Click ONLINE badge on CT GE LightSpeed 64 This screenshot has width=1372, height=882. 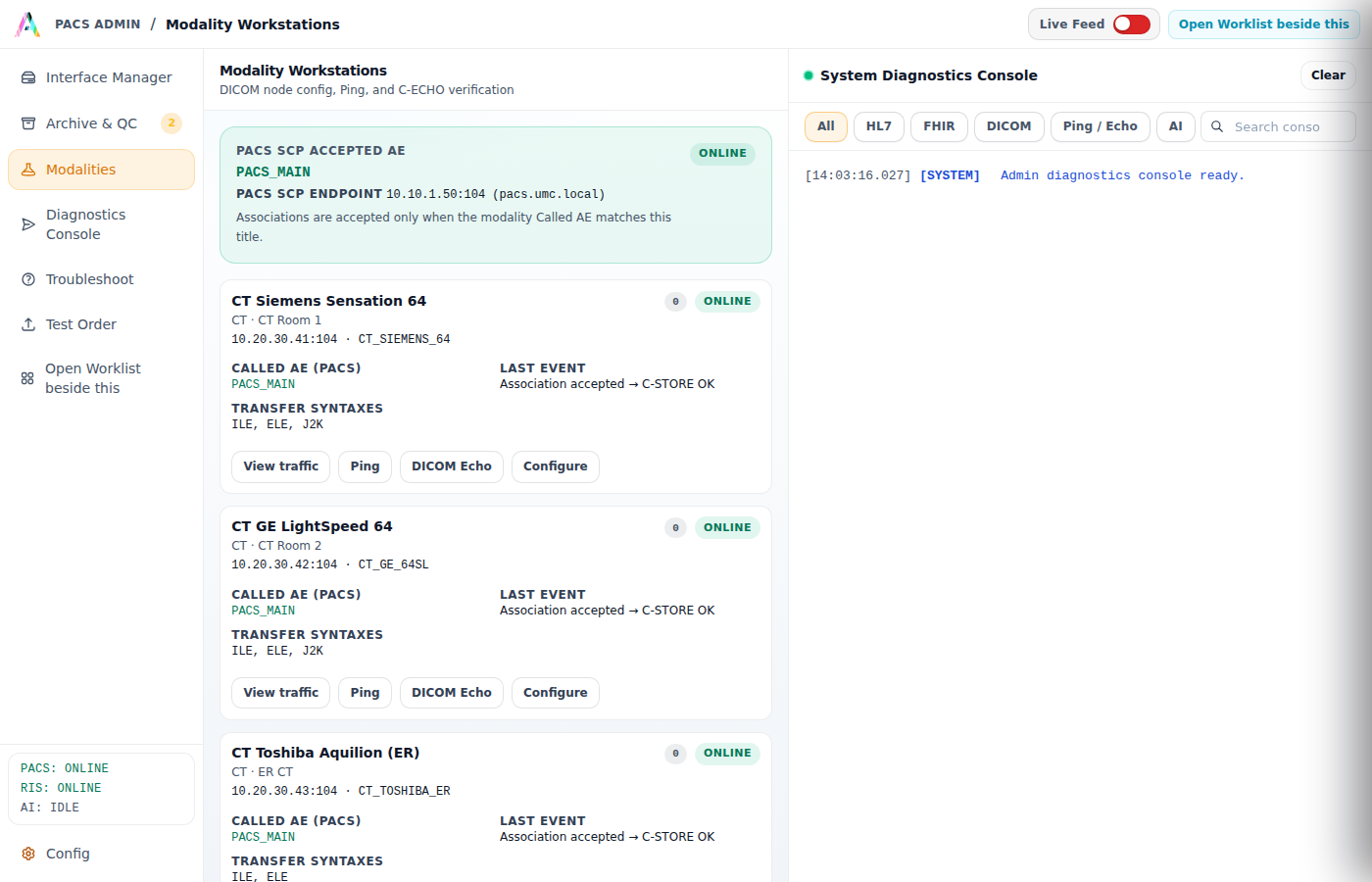click(x=727, y=527)
